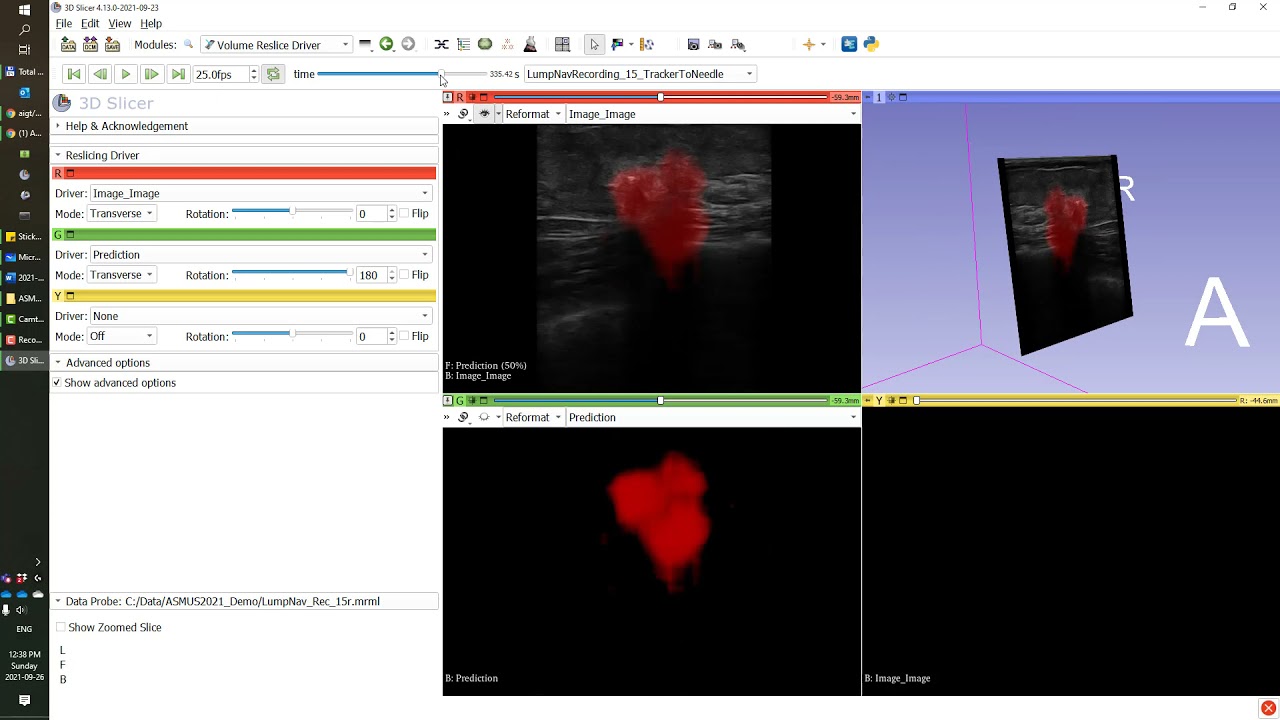Viewport: 1280px width, 720px height.
Task: Open the sequence browser selection dropdown
Action: (639, 74)
